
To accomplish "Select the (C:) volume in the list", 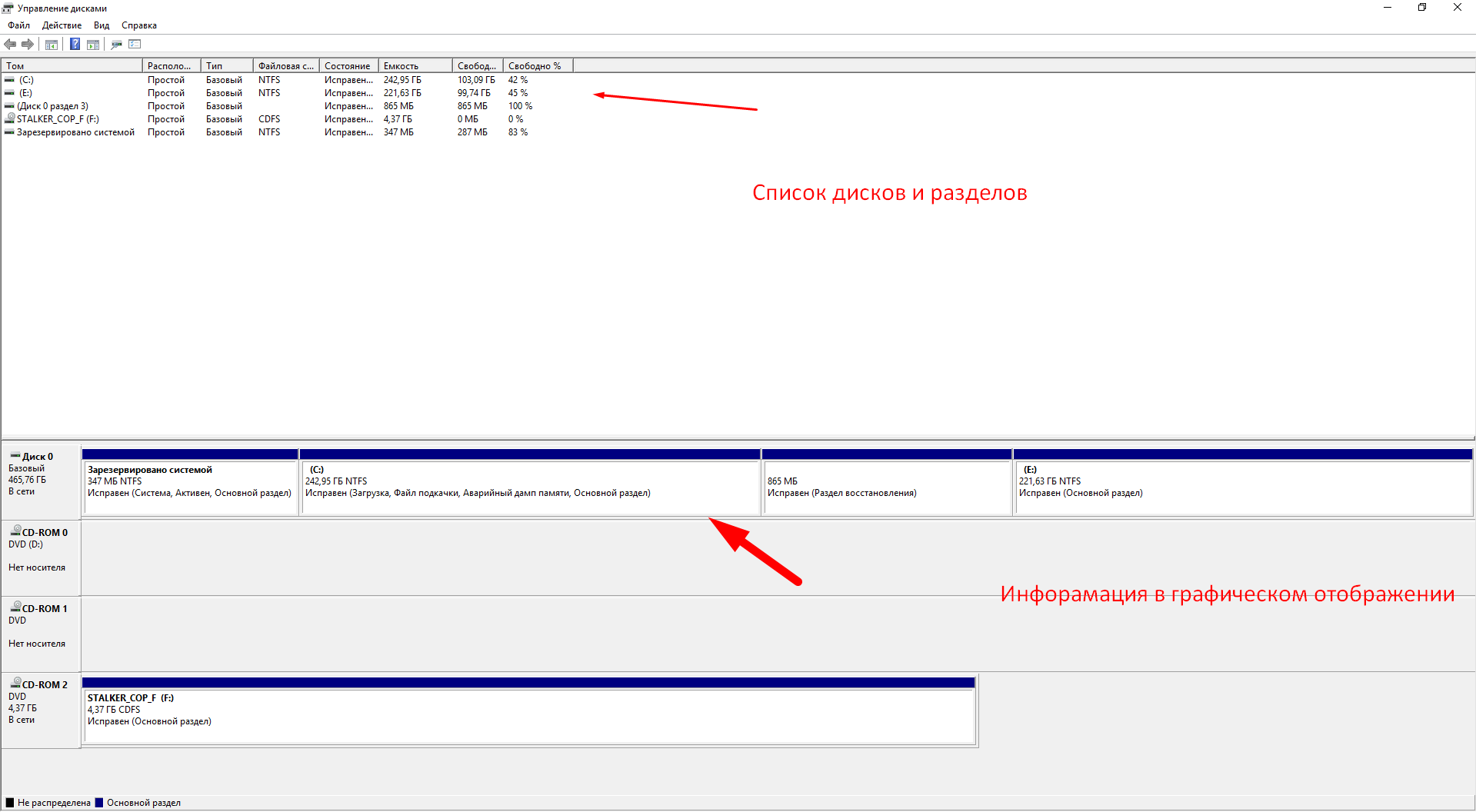I will (x=26, y=80).
